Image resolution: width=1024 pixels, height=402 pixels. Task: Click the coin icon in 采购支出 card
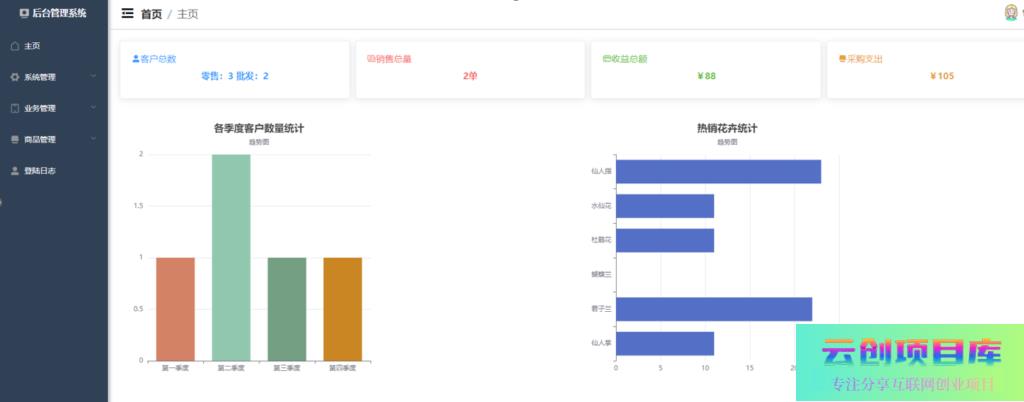tap(842, 59)
